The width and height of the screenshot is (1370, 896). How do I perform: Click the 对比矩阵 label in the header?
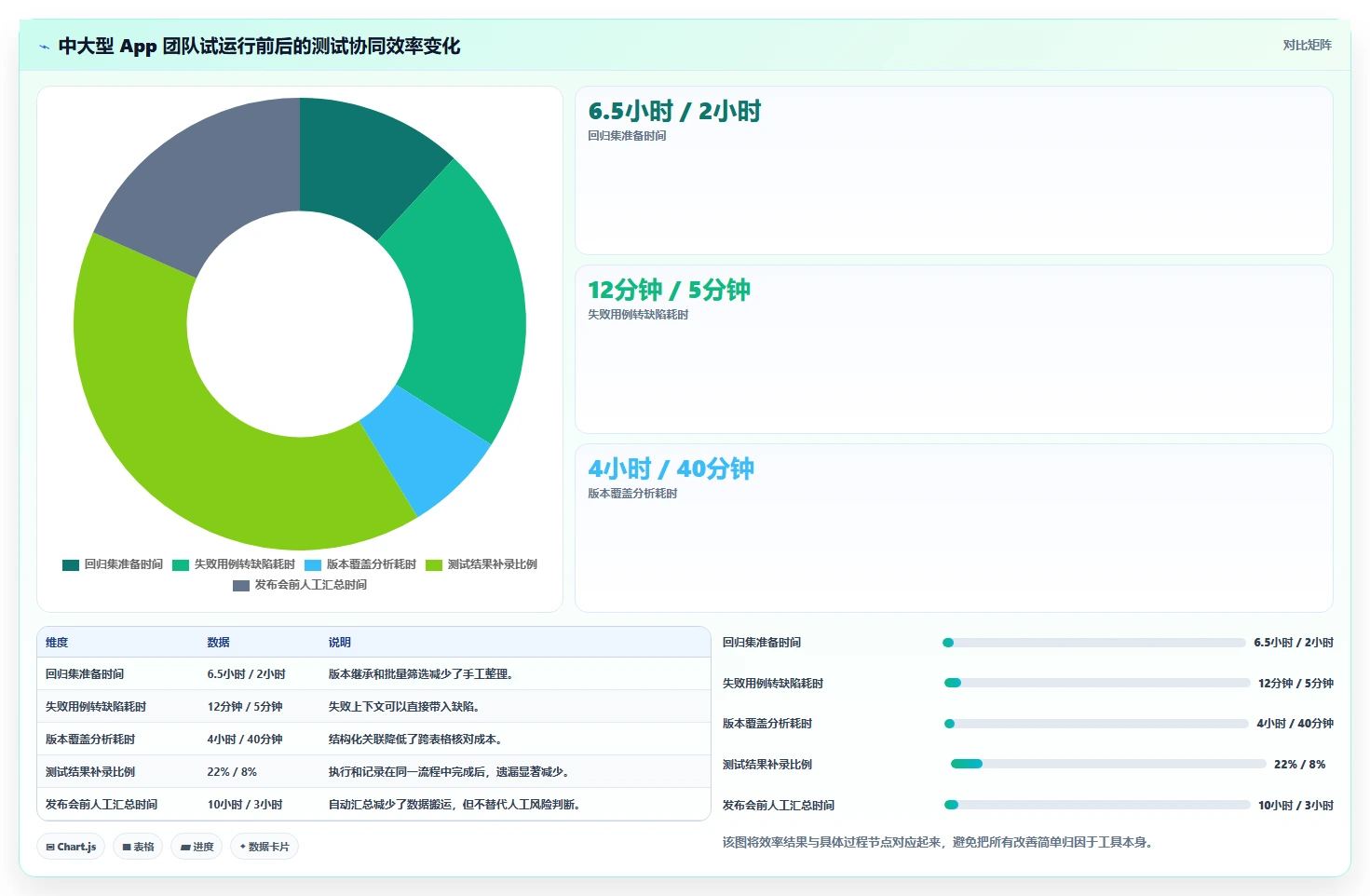[1307, 45]
